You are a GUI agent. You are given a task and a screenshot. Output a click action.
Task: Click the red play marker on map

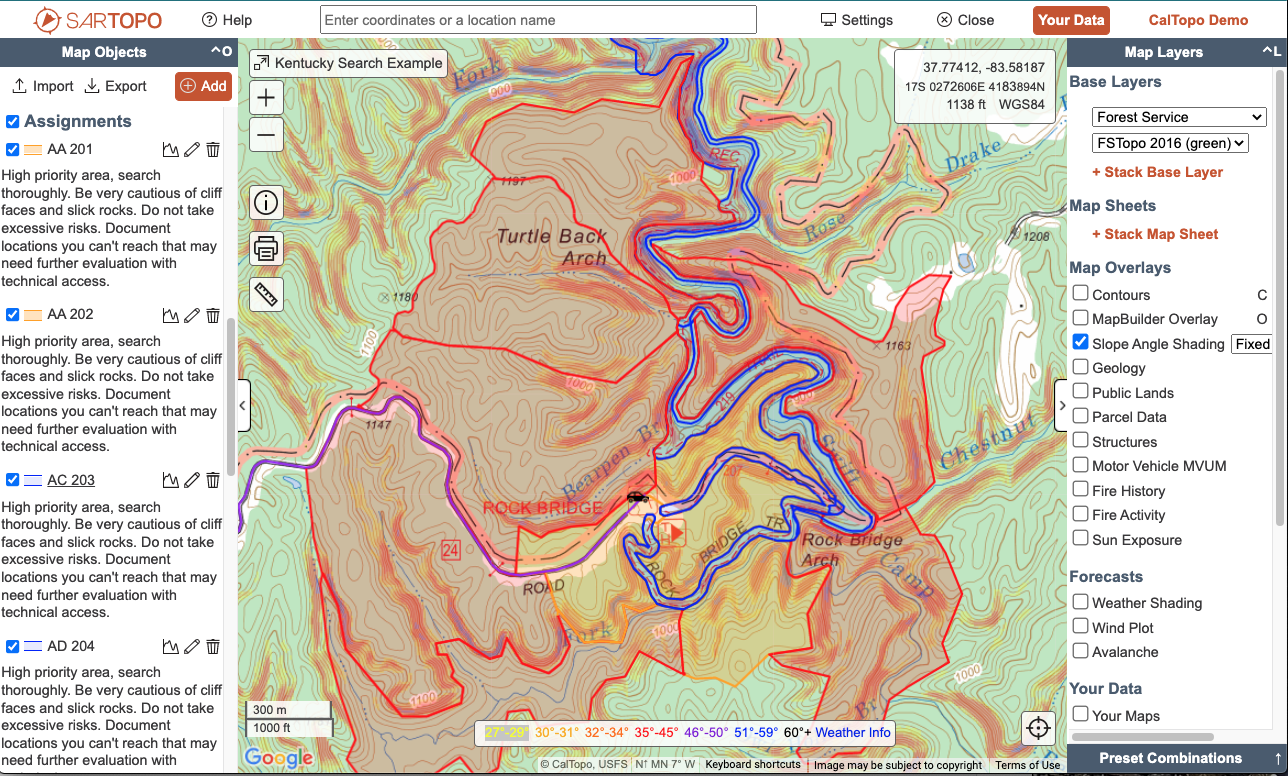tap(676, 533)
